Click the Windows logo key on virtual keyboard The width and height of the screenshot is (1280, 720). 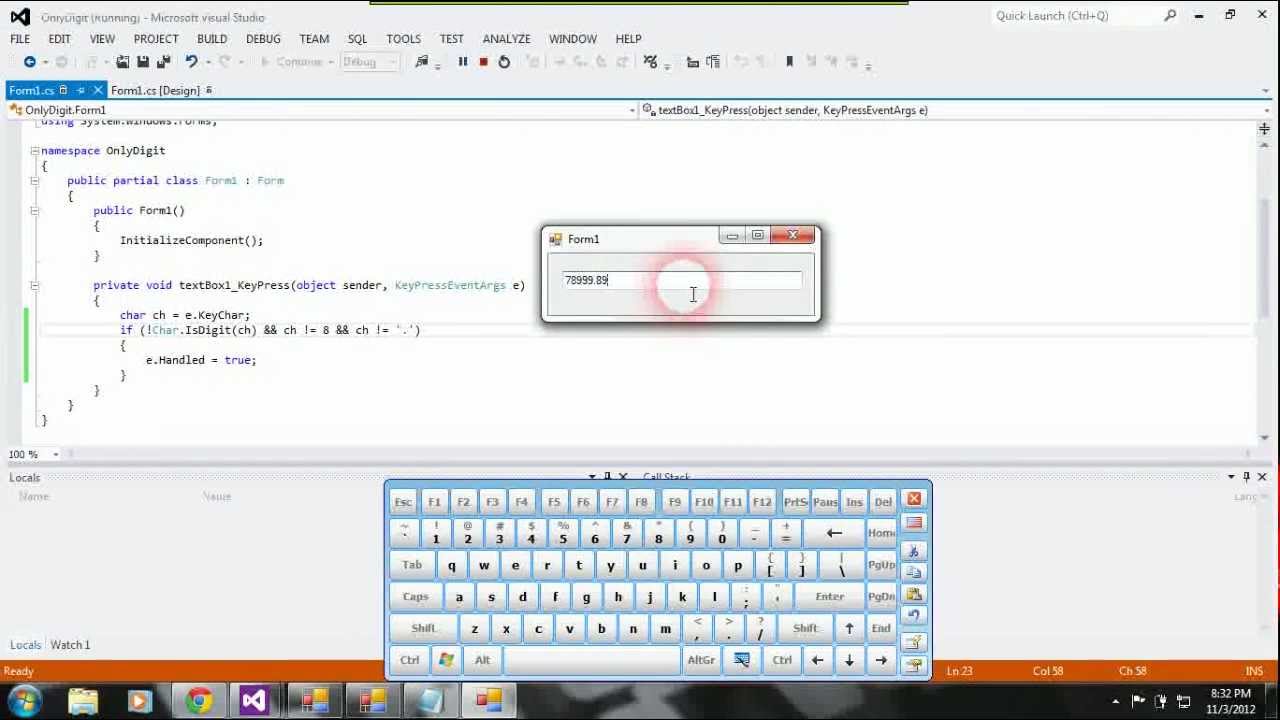click(x=446, y=660)
